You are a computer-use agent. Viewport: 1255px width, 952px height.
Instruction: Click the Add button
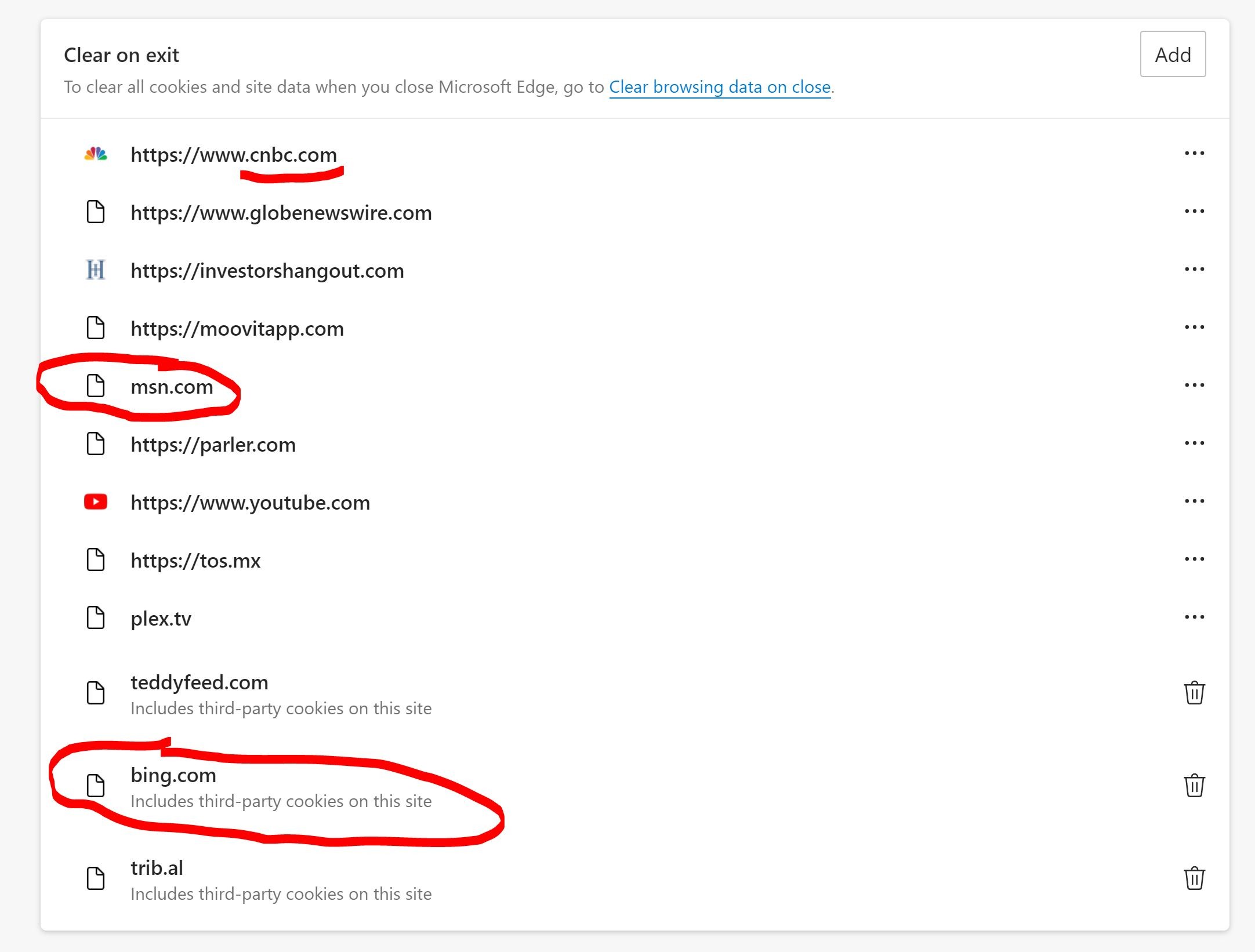point(1172,54)
